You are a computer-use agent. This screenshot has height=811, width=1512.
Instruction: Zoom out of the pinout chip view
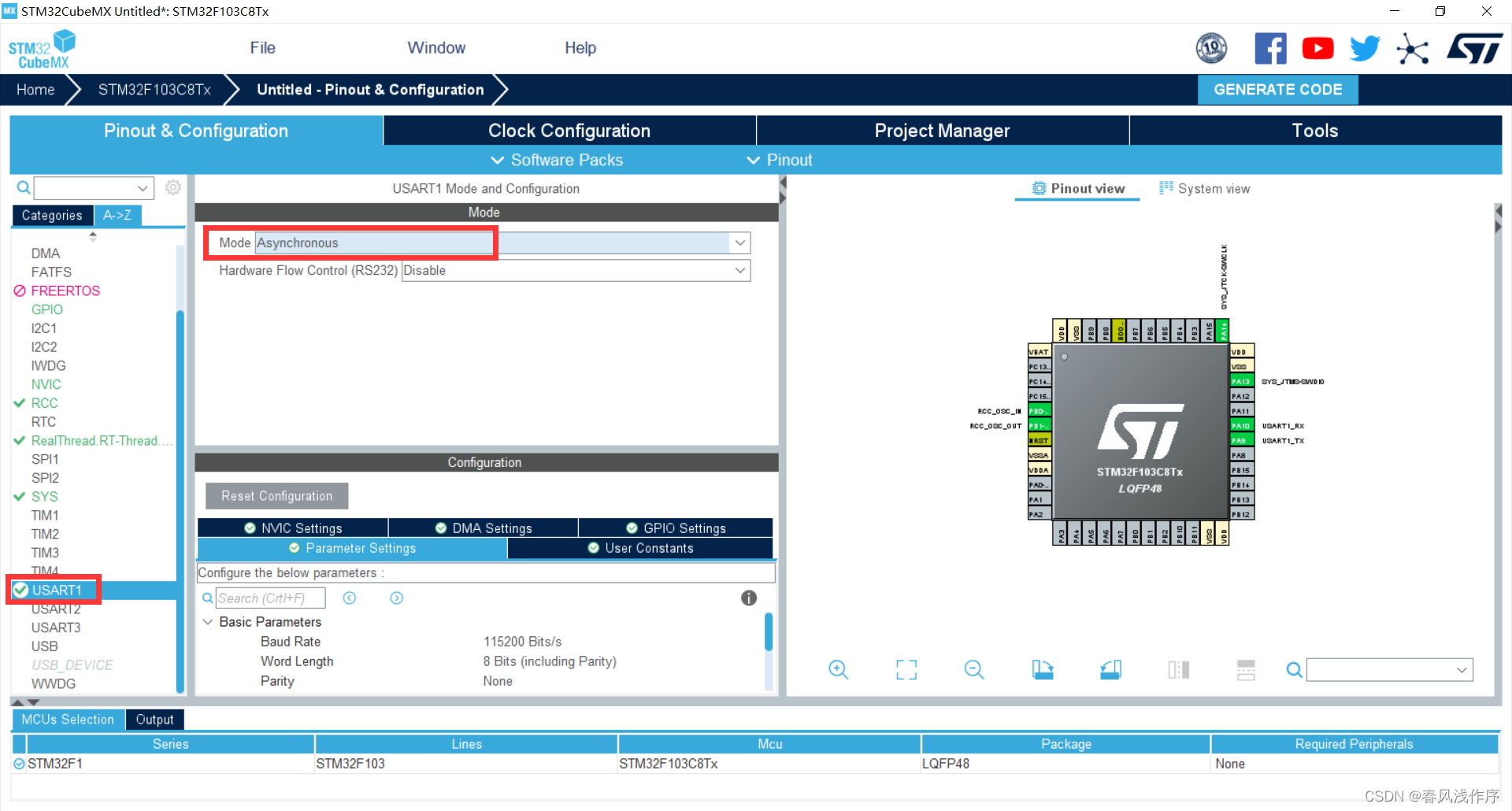[x=974, y=670]
